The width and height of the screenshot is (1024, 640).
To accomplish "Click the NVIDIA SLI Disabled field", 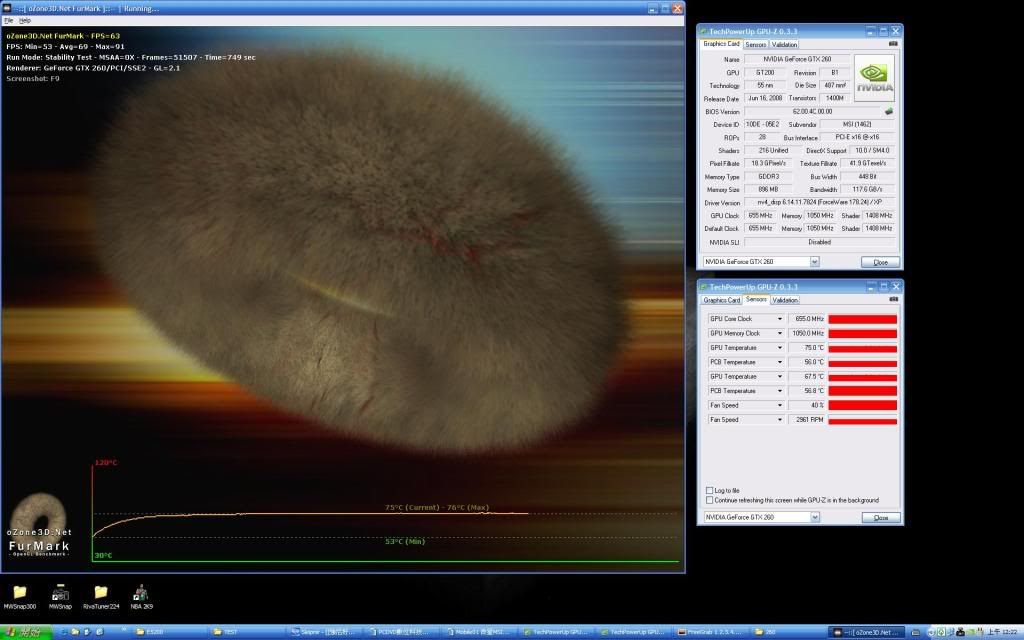I will [x=819, y=242].
